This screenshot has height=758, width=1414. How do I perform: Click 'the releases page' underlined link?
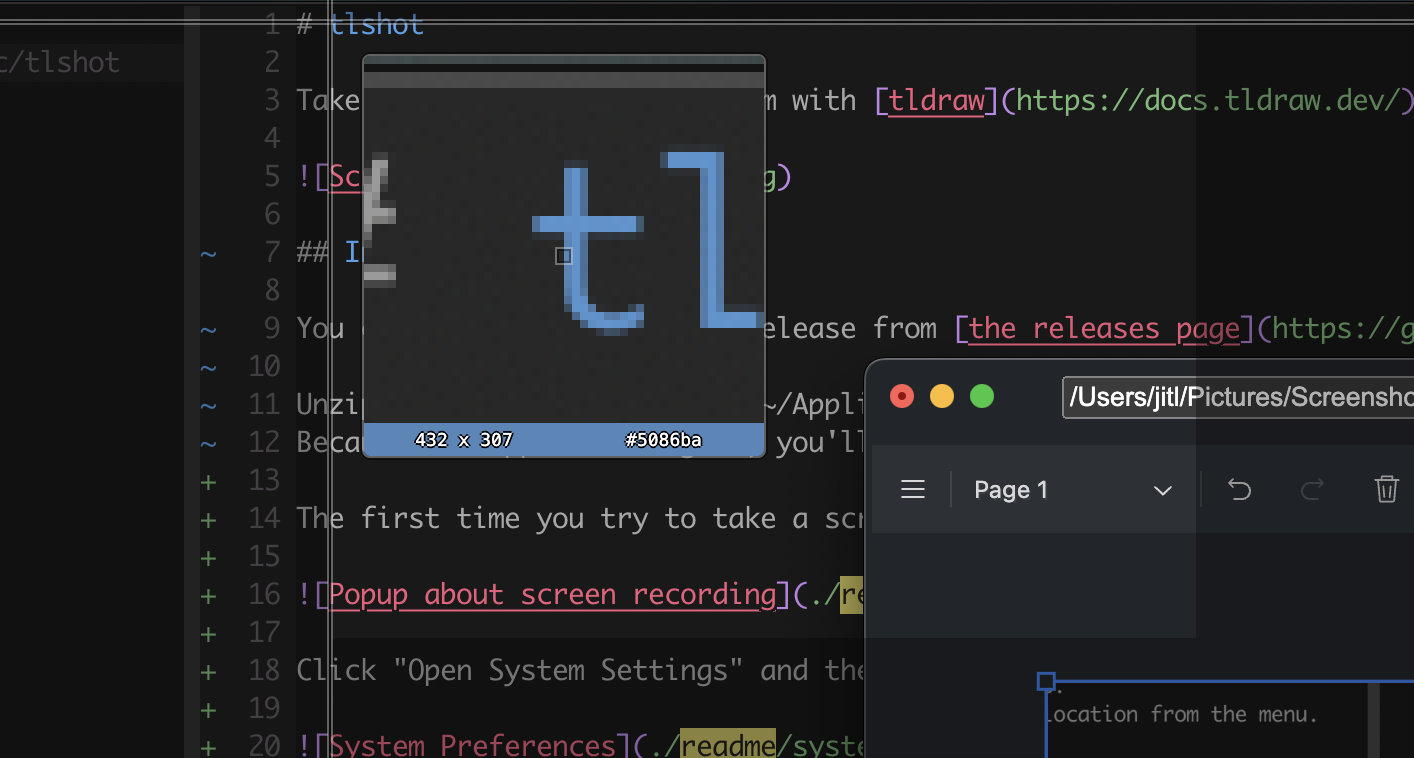[1100, 328]
